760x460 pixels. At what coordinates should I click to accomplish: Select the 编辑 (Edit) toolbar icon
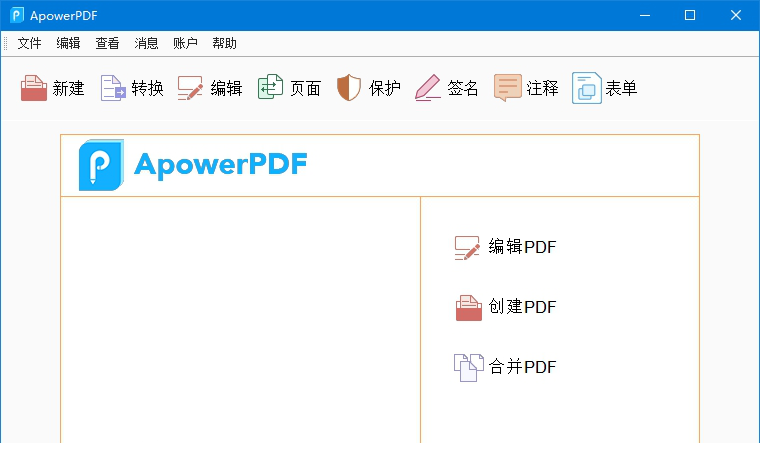(x=190, y=88)
